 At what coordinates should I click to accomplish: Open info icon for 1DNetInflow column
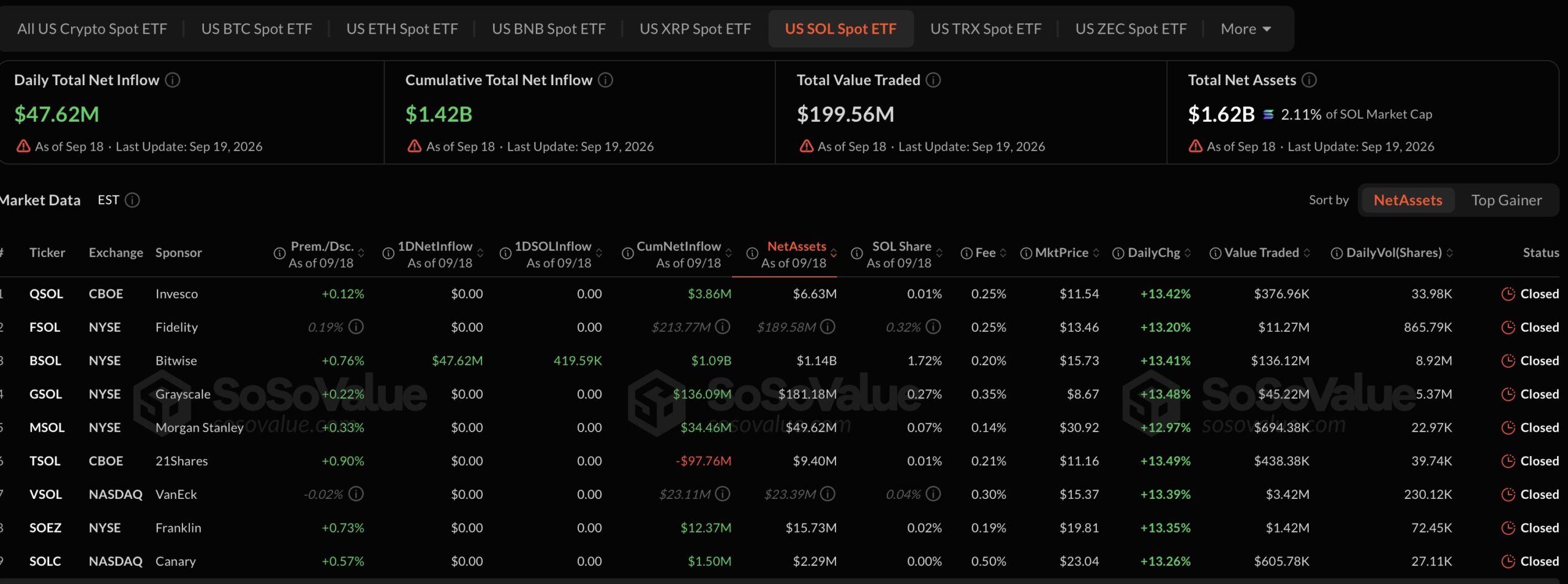(x=388, y=253)
